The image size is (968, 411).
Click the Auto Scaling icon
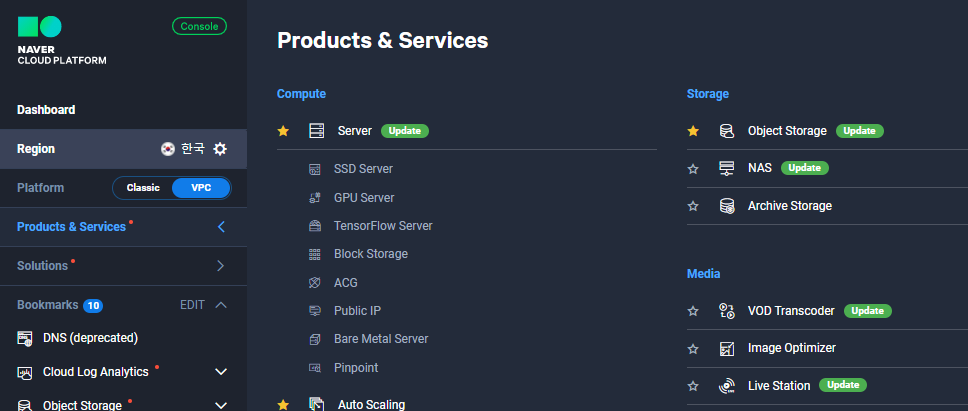coord(316,405)
